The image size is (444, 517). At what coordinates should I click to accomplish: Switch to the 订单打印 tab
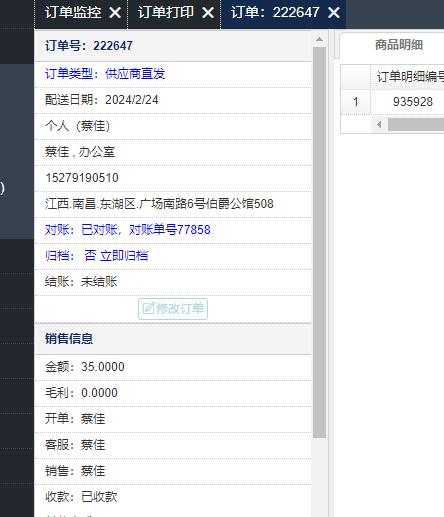(166, 13)
